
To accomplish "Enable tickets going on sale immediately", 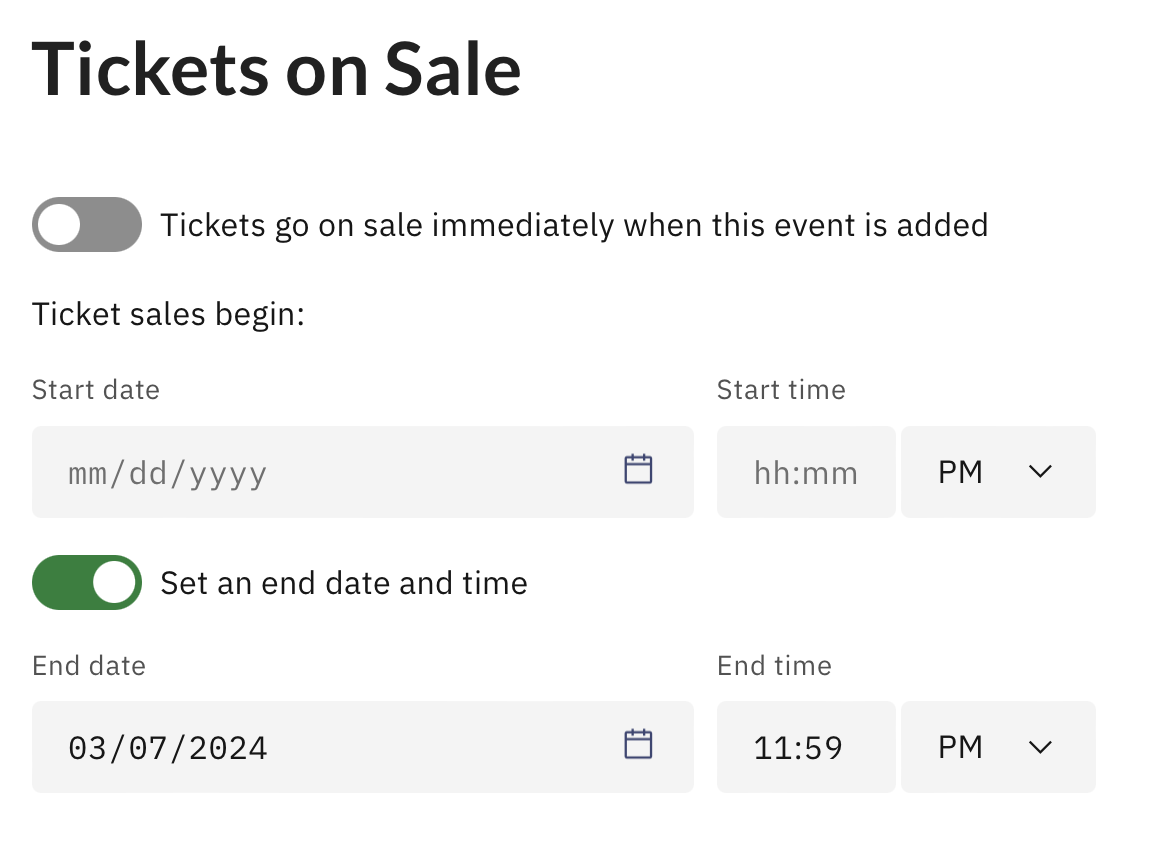I will [86, 224].
